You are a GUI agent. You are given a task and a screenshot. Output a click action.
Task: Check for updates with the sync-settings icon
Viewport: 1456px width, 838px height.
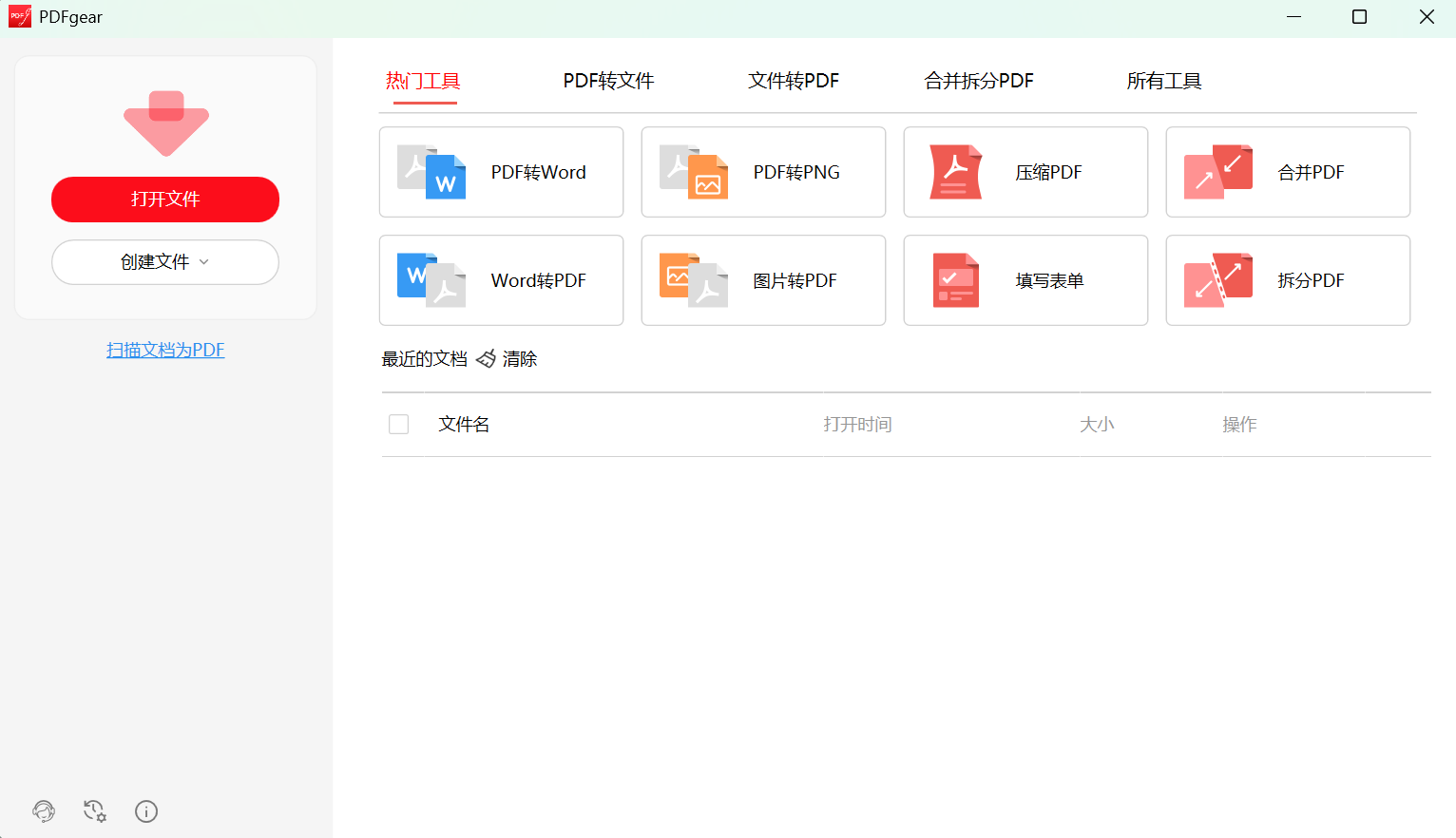point(94,811)
